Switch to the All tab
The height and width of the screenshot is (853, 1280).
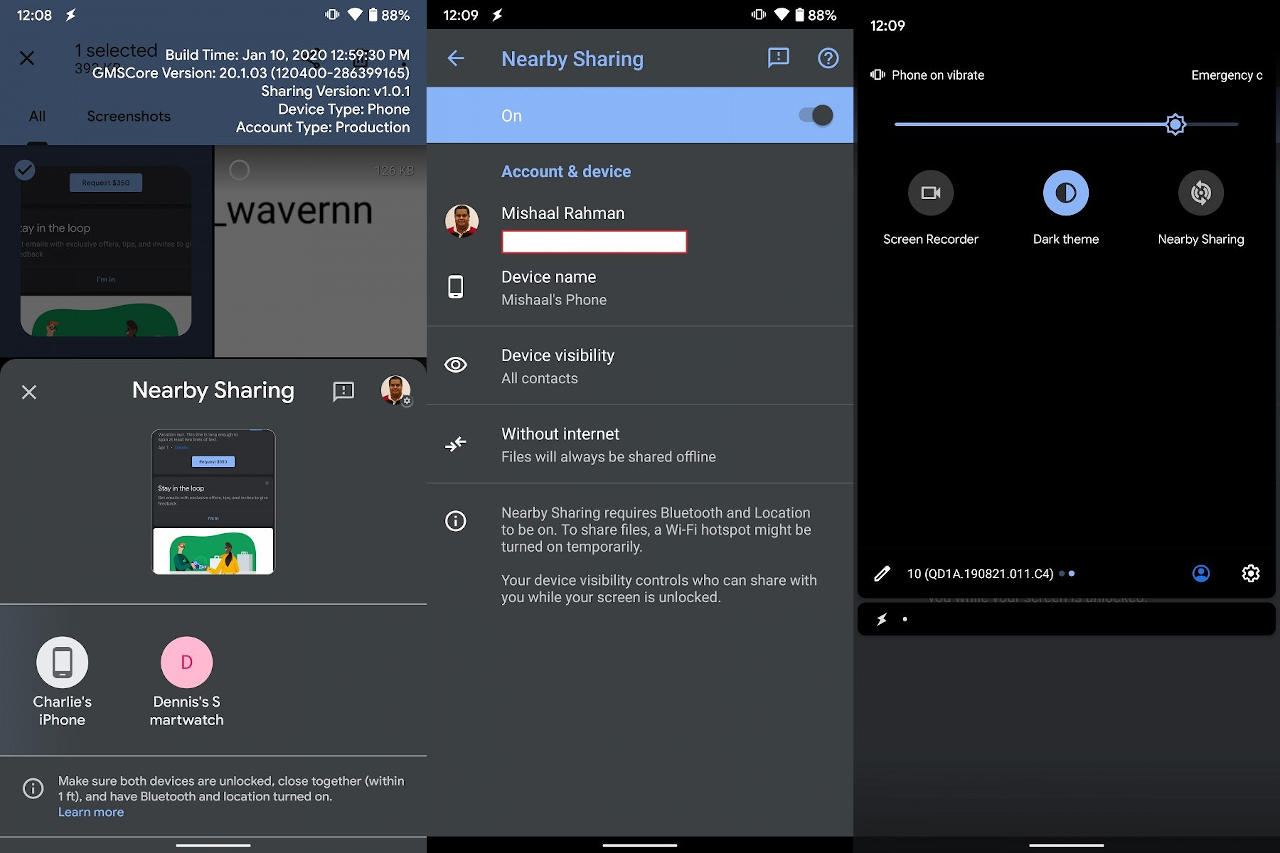(x=37, y=116)
